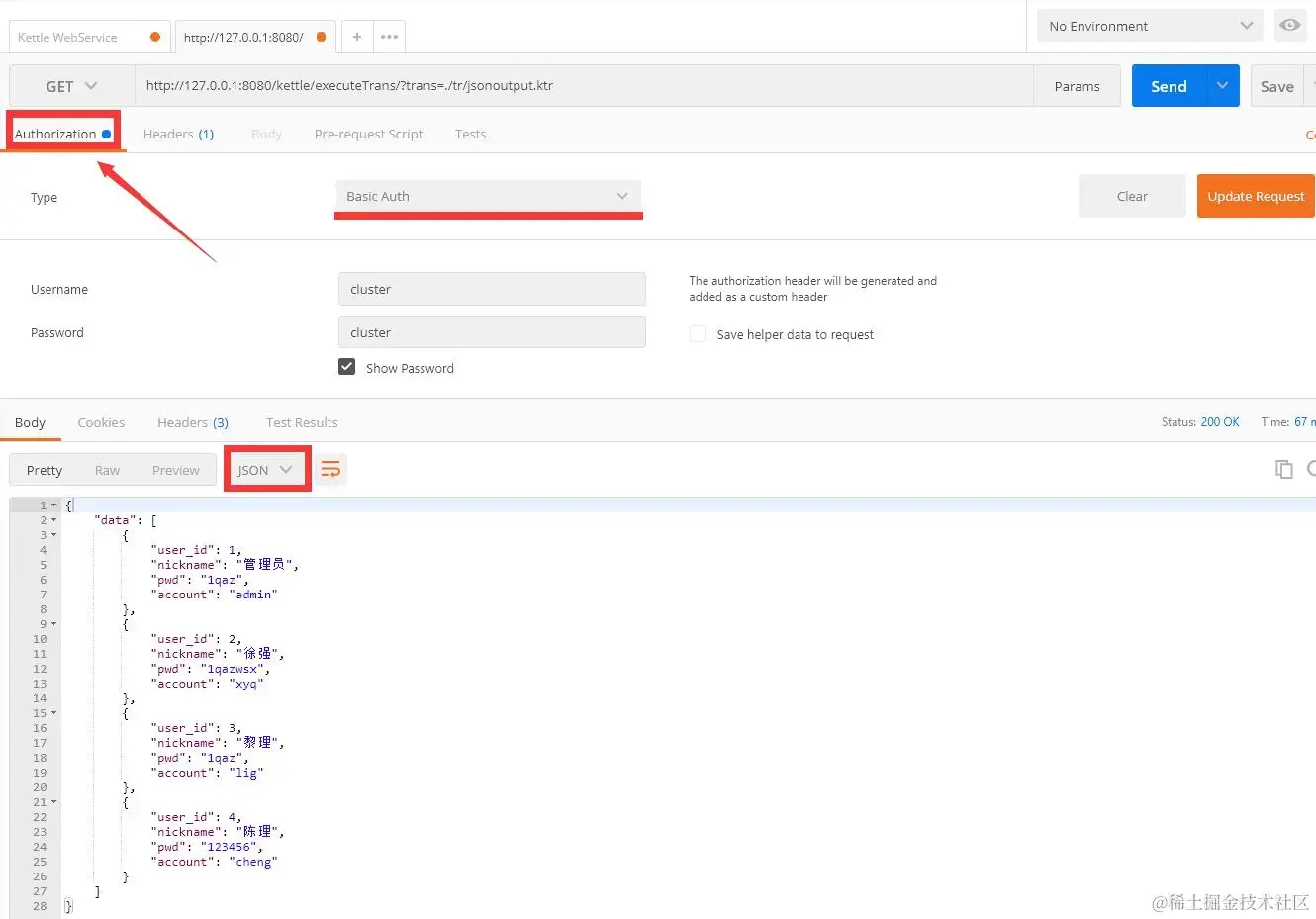Screen dimensions: 1316x919
Task: Switch to Preview view
Action: pos(176,470)
